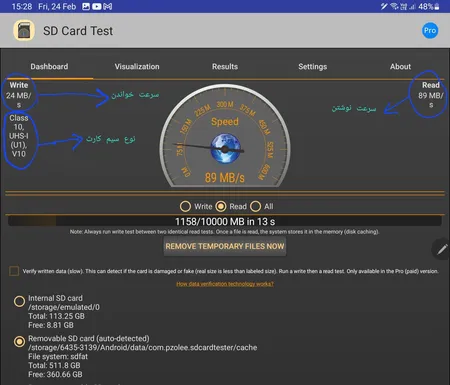450x385 pixels.
Task: Click Remove Temporary Files Now button
Action: (225, 246)
